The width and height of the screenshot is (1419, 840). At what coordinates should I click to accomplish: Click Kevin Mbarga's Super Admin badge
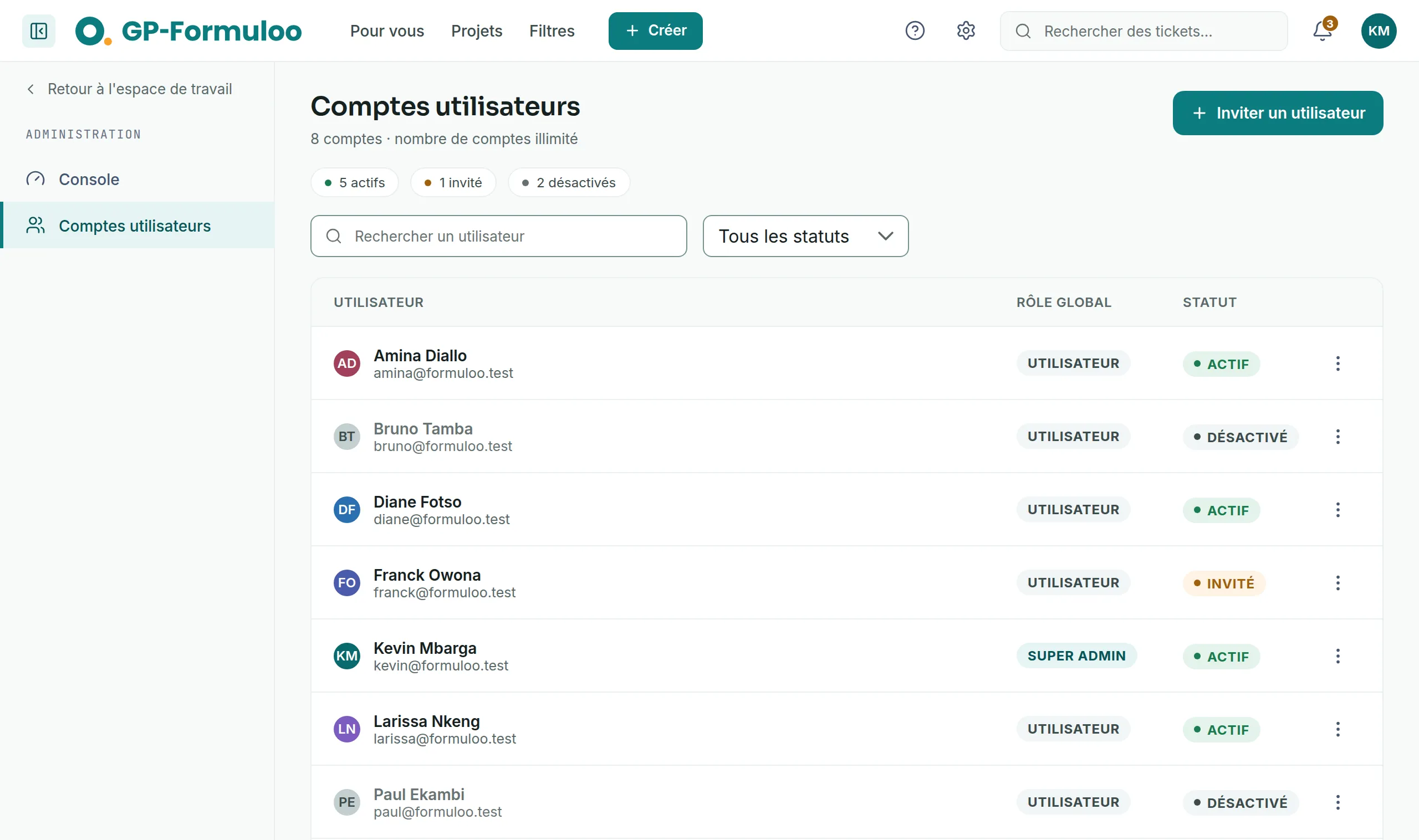coord(1076,655)
